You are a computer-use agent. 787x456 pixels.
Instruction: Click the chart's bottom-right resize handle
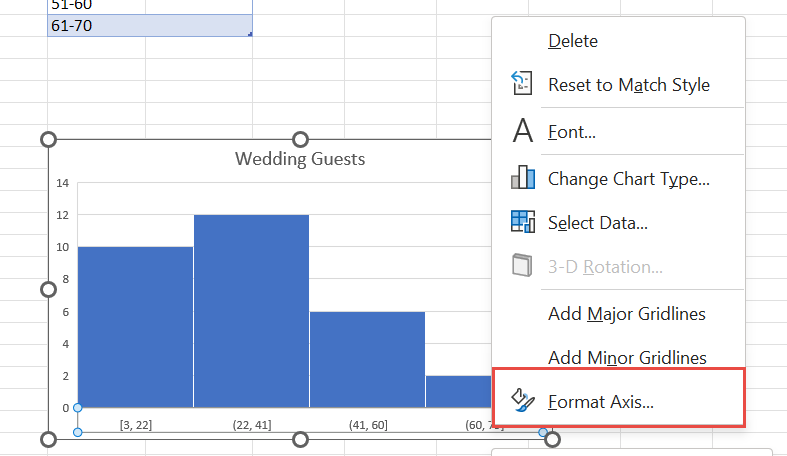click(x=552, y=439)
